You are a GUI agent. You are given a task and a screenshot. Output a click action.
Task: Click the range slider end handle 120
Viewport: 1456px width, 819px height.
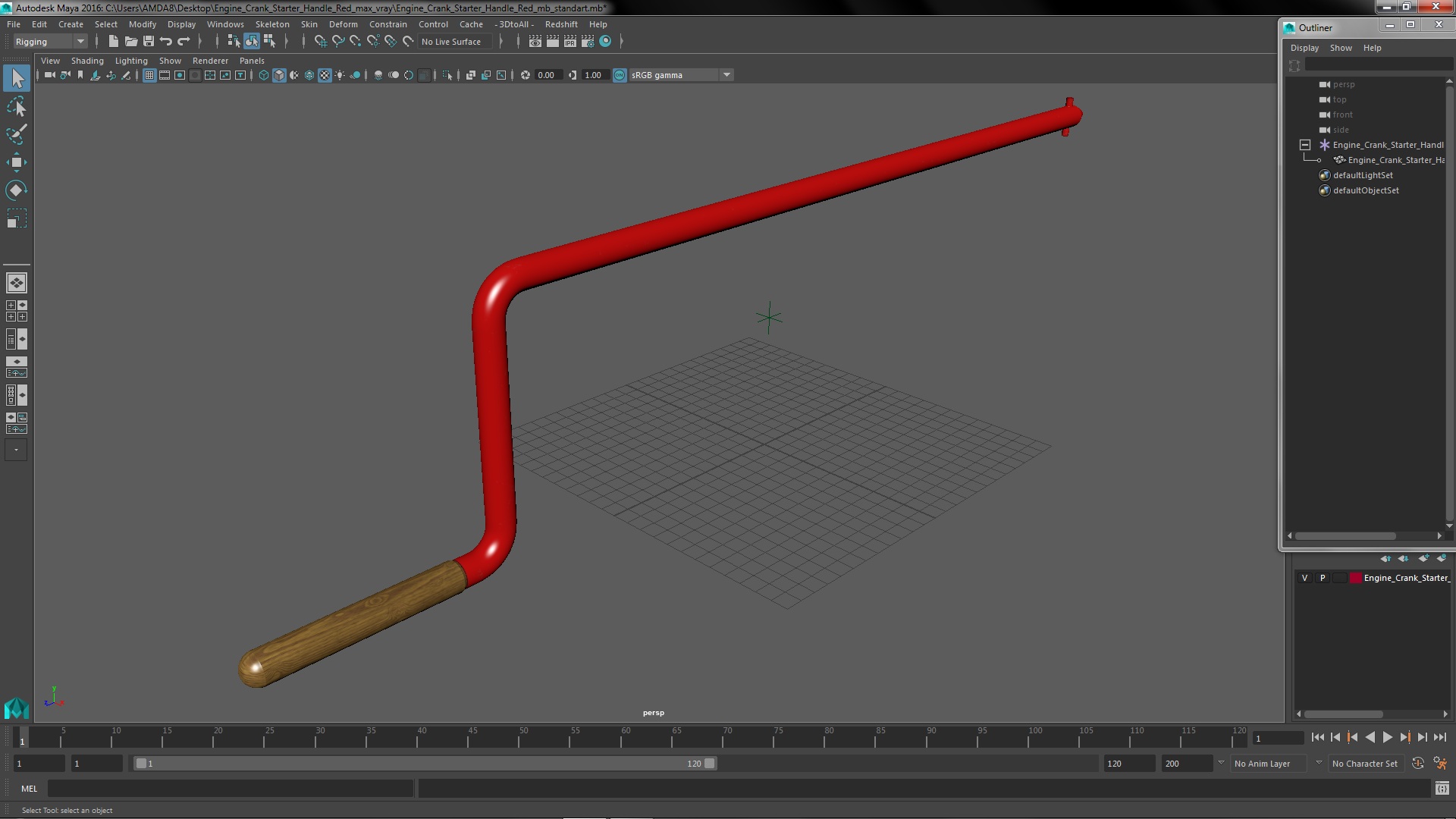(710, 764)
